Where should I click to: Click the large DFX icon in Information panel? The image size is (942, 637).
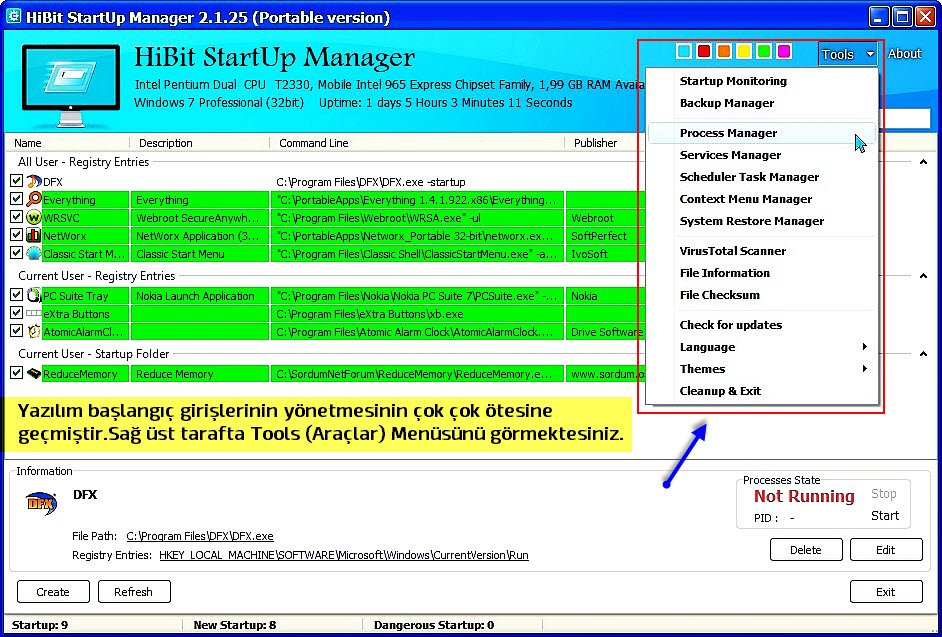click(41, 502)
